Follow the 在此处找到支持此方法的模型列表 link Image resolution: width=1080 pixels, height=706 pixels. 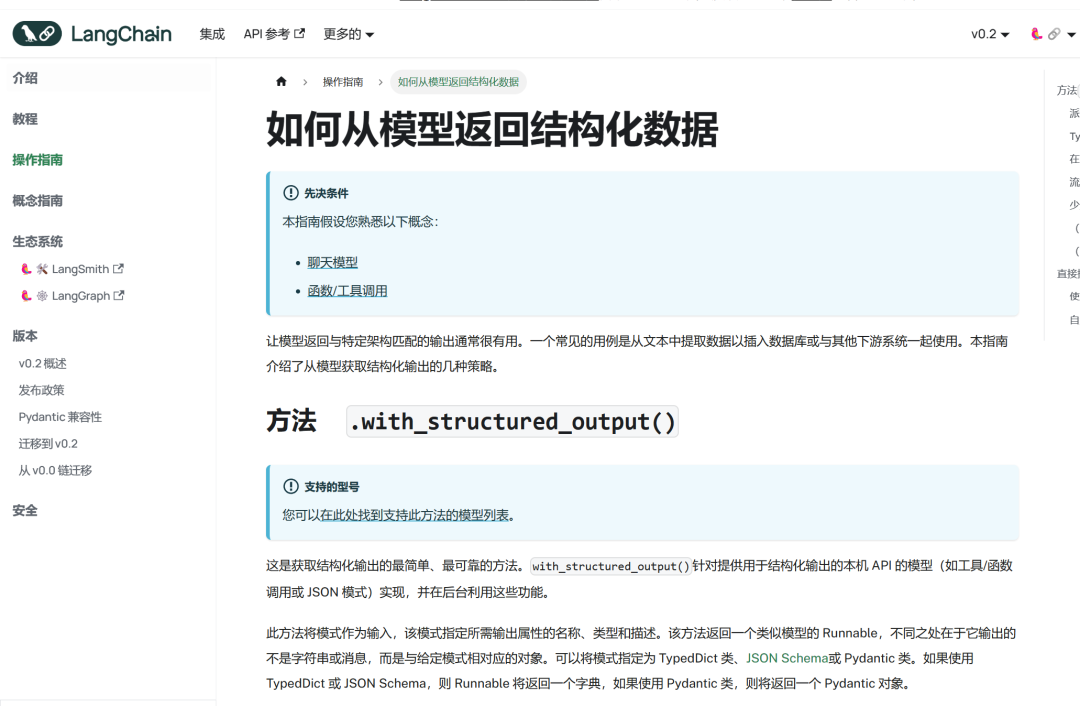415,516
